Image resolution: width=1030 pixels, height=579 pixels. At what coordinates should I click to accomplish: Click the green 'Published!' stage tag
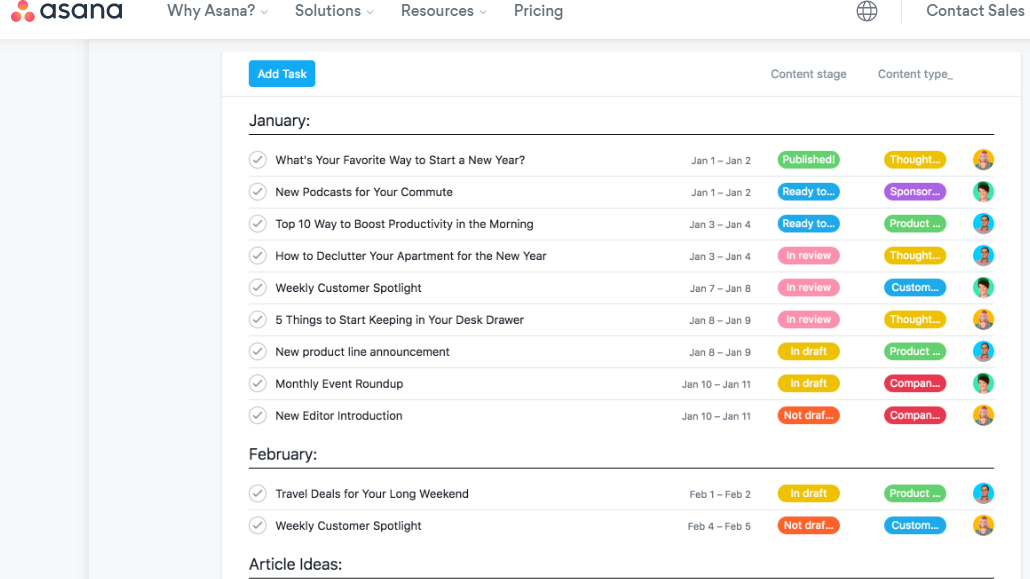pyautogui.click(x=808, y=160)
